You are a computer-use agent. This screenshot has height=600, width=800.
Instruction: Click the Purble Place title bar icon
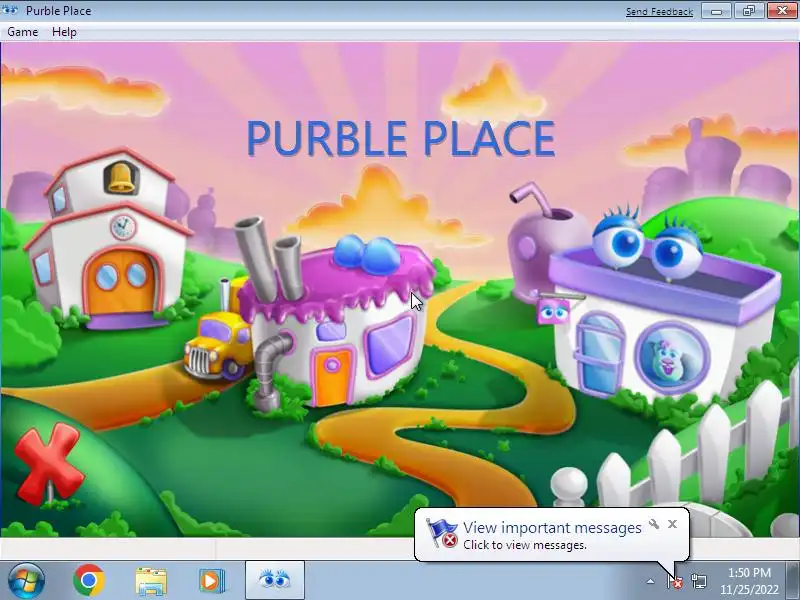[10, 10]
